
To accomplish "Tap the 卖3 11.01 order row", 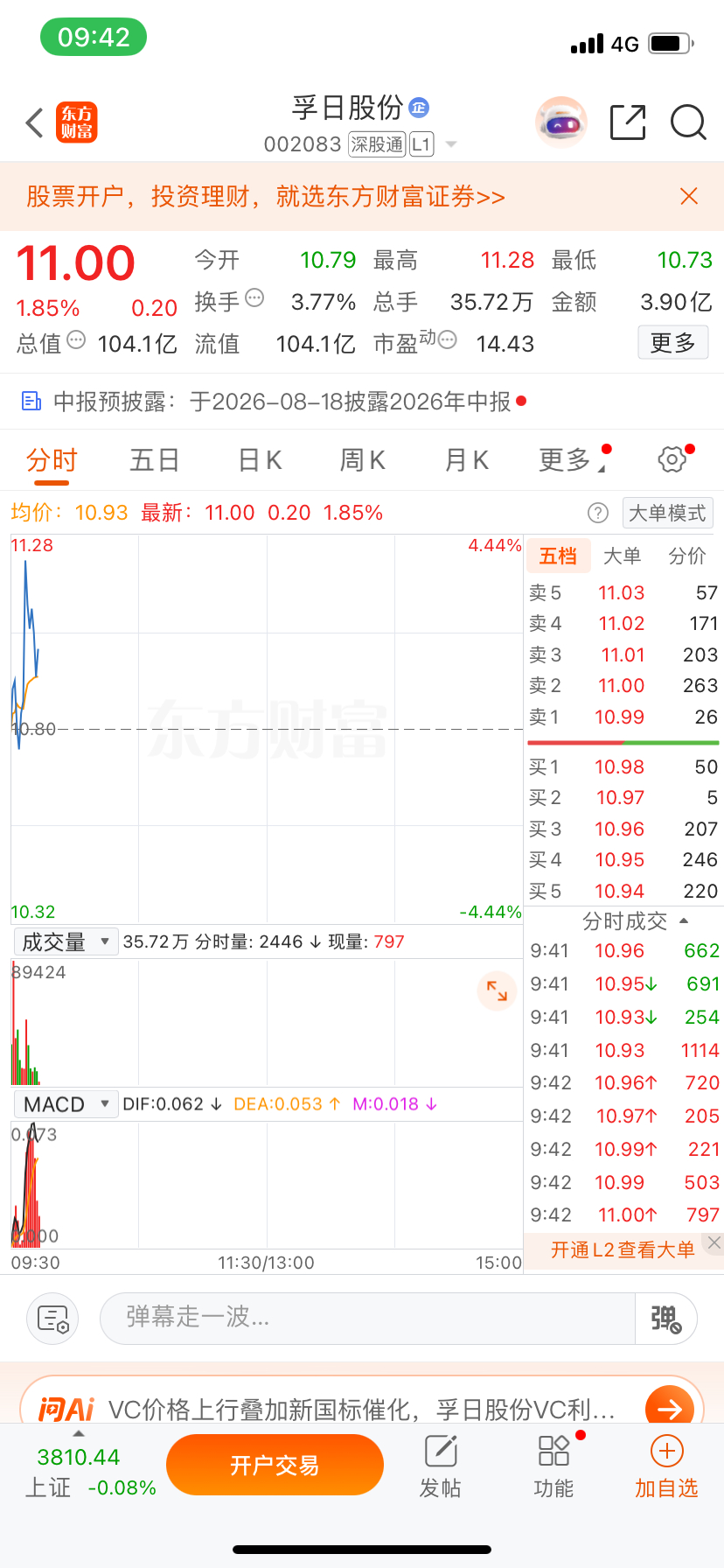I will (x=623, y=654).
